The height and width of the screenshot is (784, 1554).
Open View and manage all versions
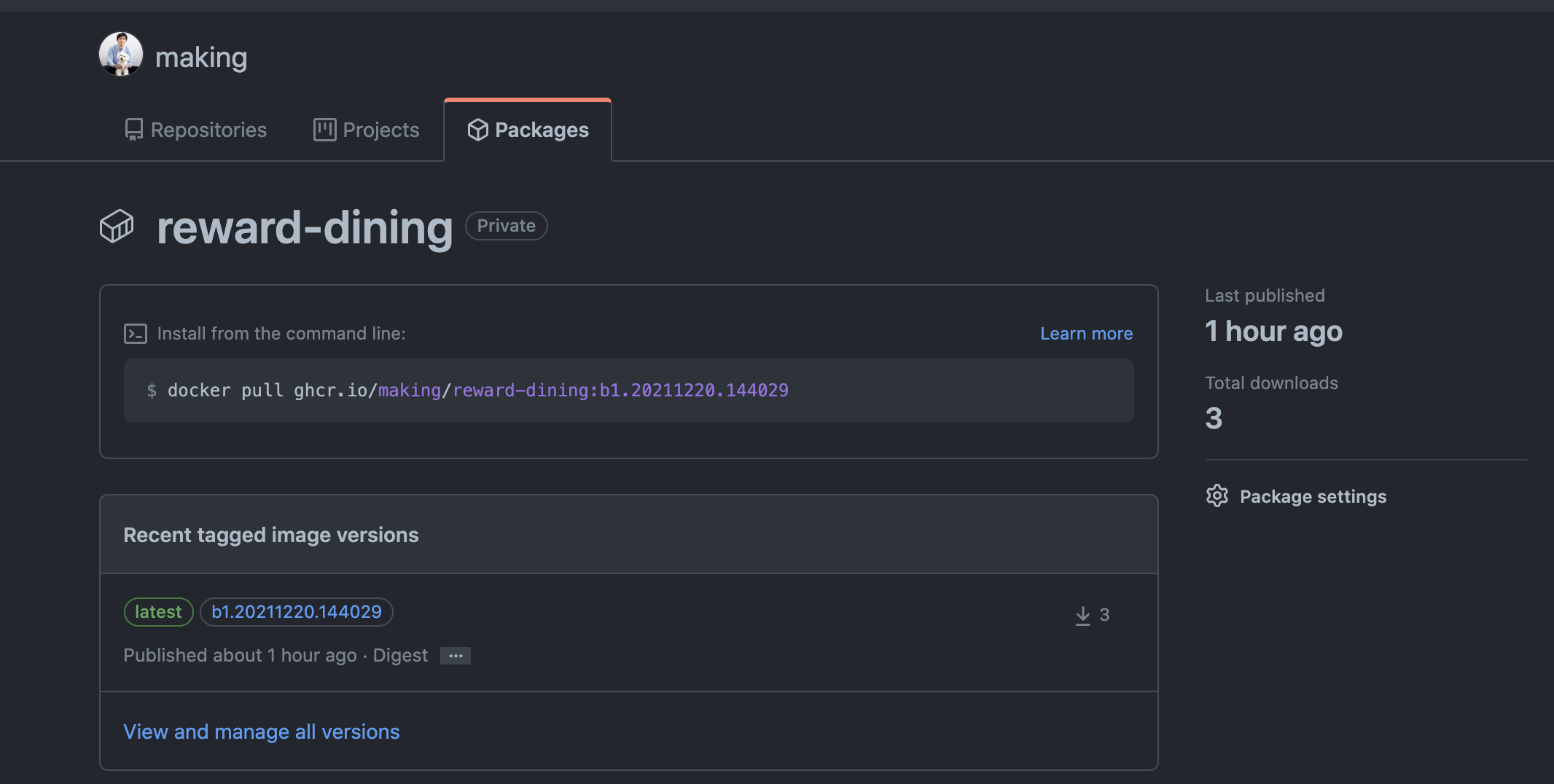coord(262,732)
